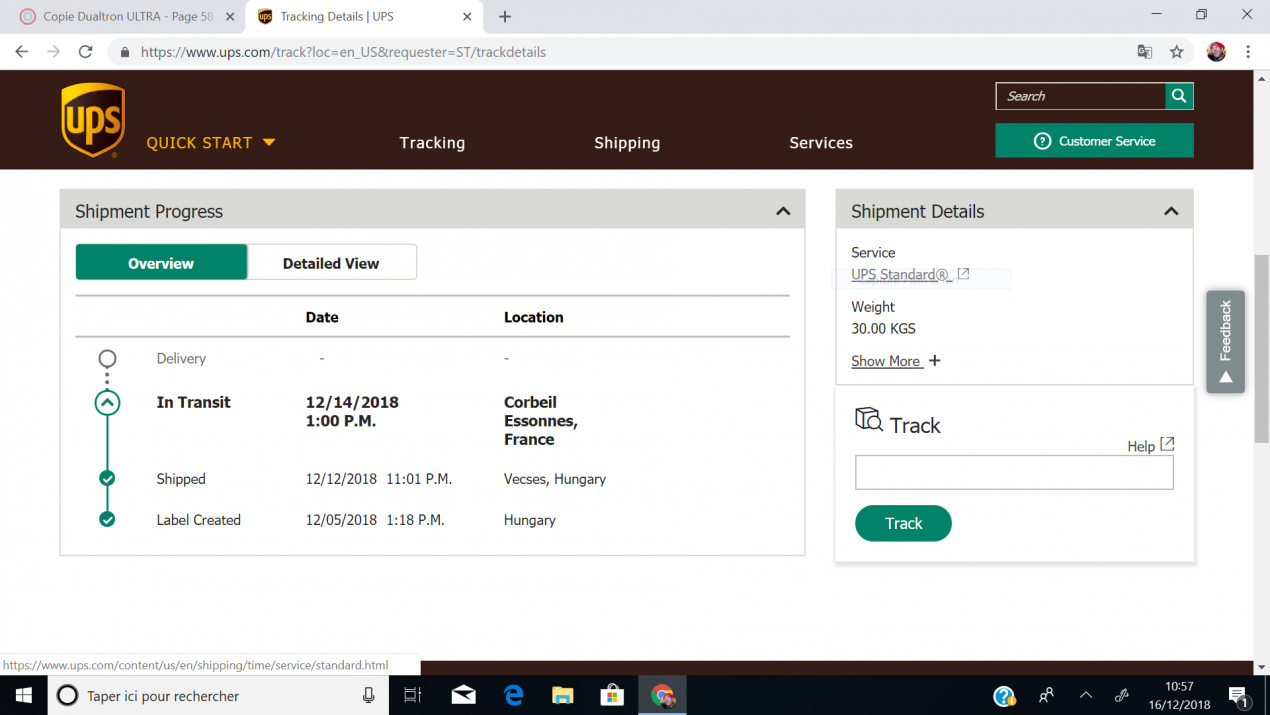The height and width of the screenshot is (715, 1270).
Task: Click the Corbeil Essonnes, France location
Action: click(x=541, y=421)
